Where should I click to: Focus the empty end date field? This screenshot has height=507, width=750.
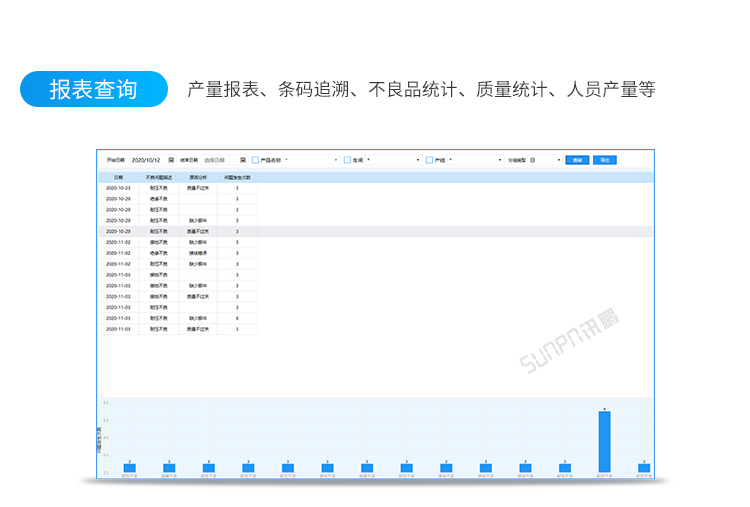pyautogui.click(x=225, y=160)
